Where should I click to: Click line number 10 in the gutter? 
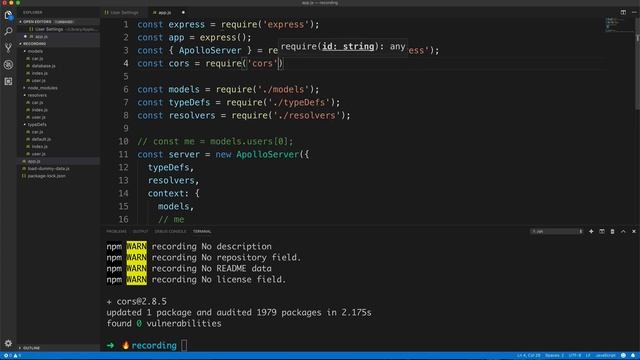coord(123,141)
